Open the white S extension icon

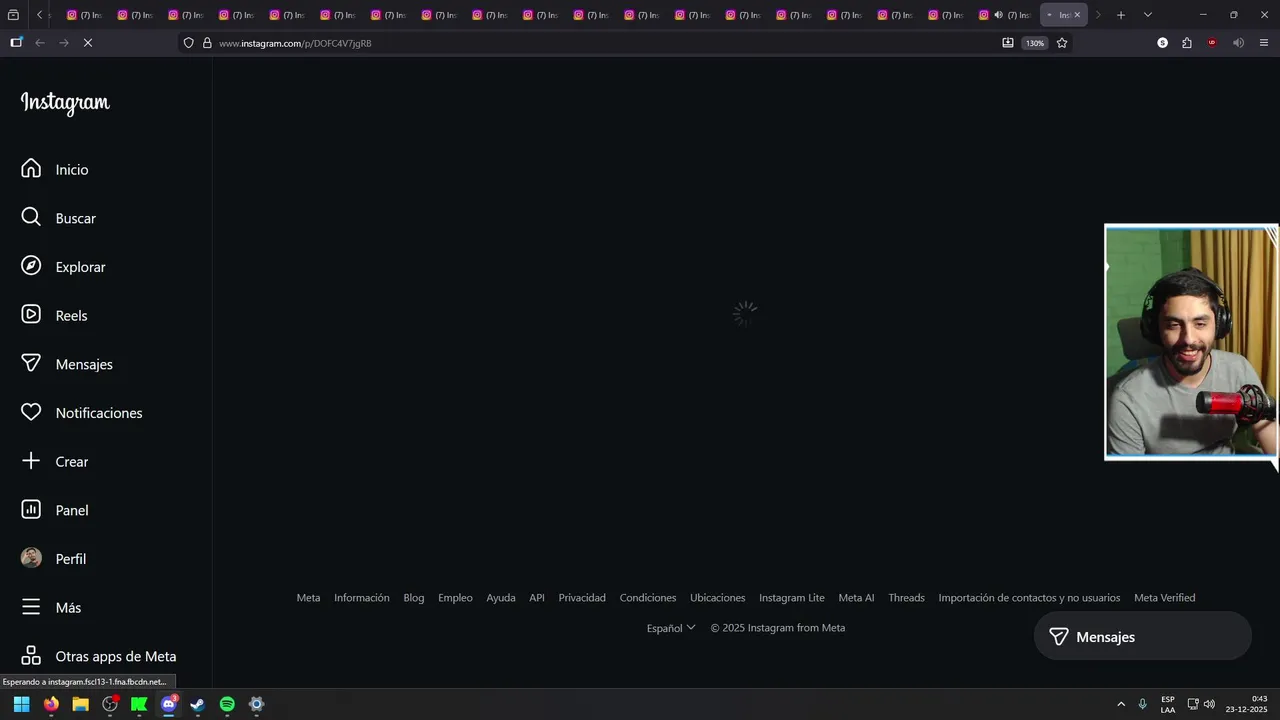(1162, 43)
